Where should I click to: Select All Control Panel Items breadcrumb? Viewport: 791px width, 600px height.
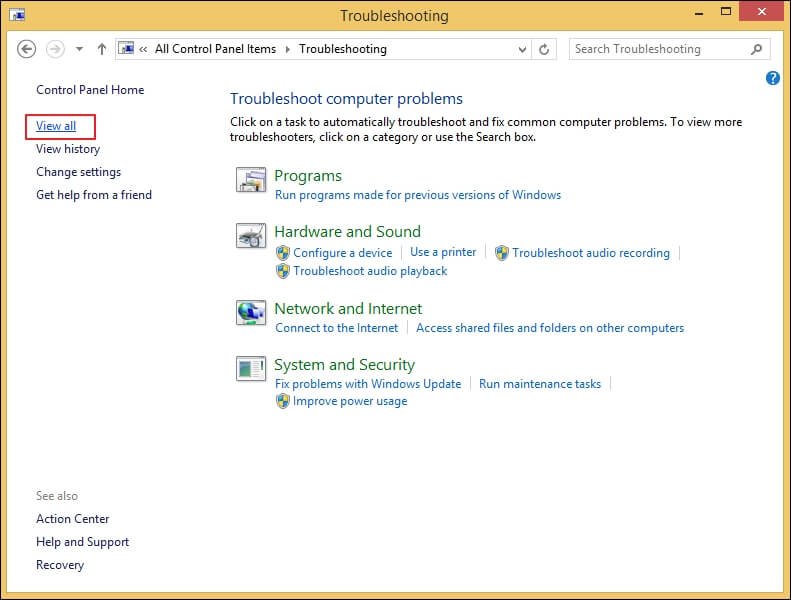pos(215,49)
